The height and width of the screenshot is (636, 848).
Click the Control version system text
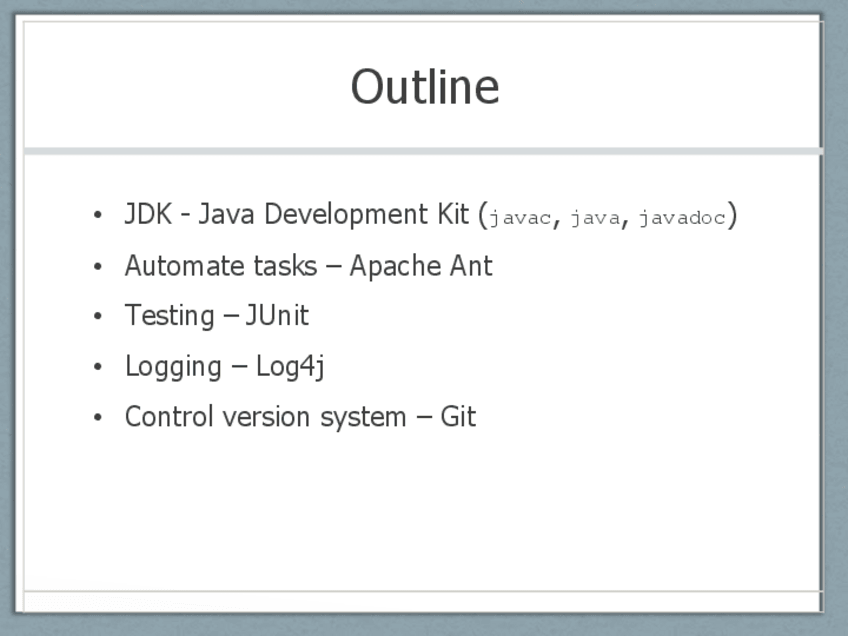coord(265,416)
